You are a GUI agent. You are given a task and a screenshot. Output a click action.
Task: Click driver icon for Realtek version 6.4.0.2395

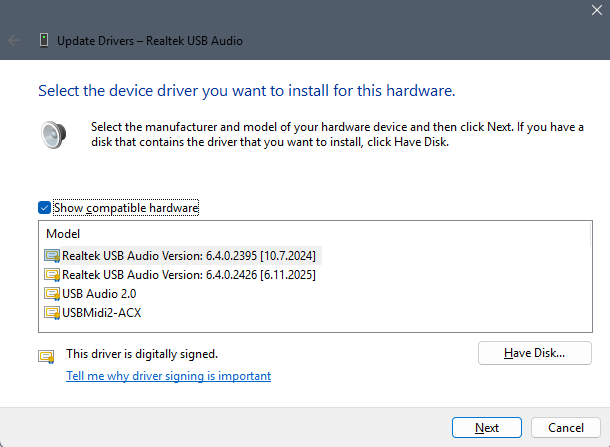[52, 256]
